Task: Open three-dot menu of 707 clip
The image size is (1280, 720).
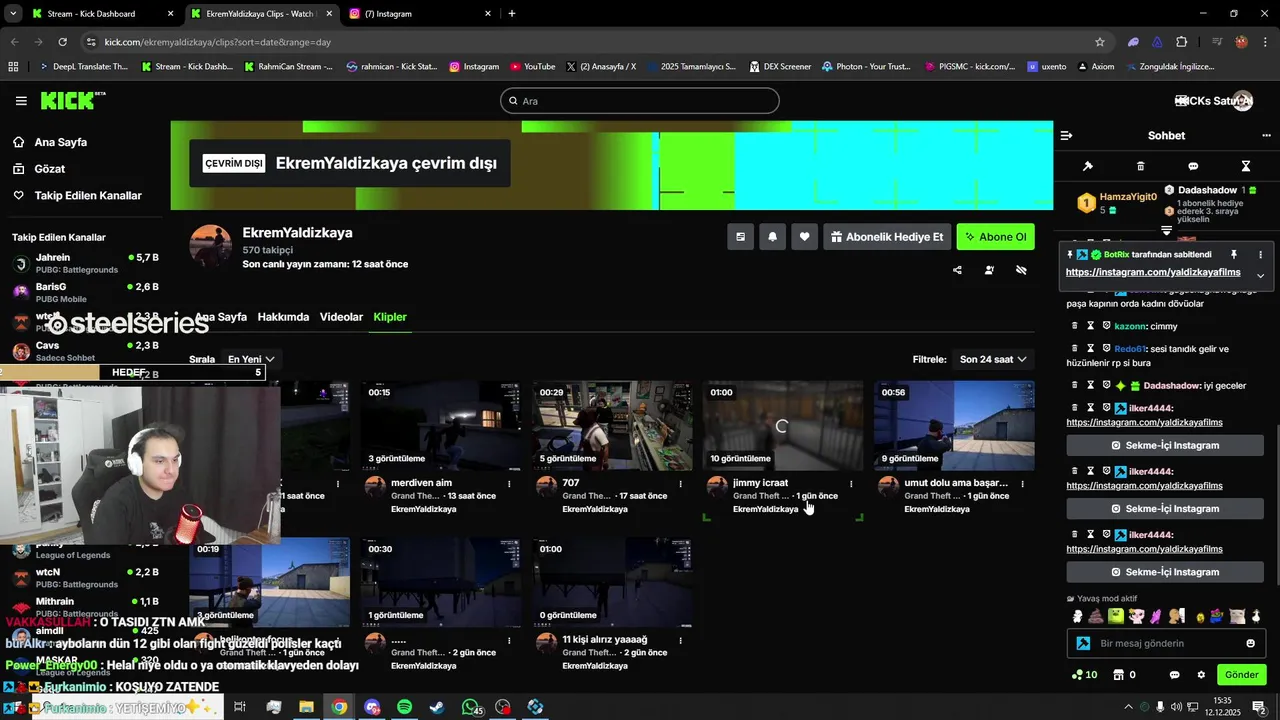Action: (x=681, y=484)
